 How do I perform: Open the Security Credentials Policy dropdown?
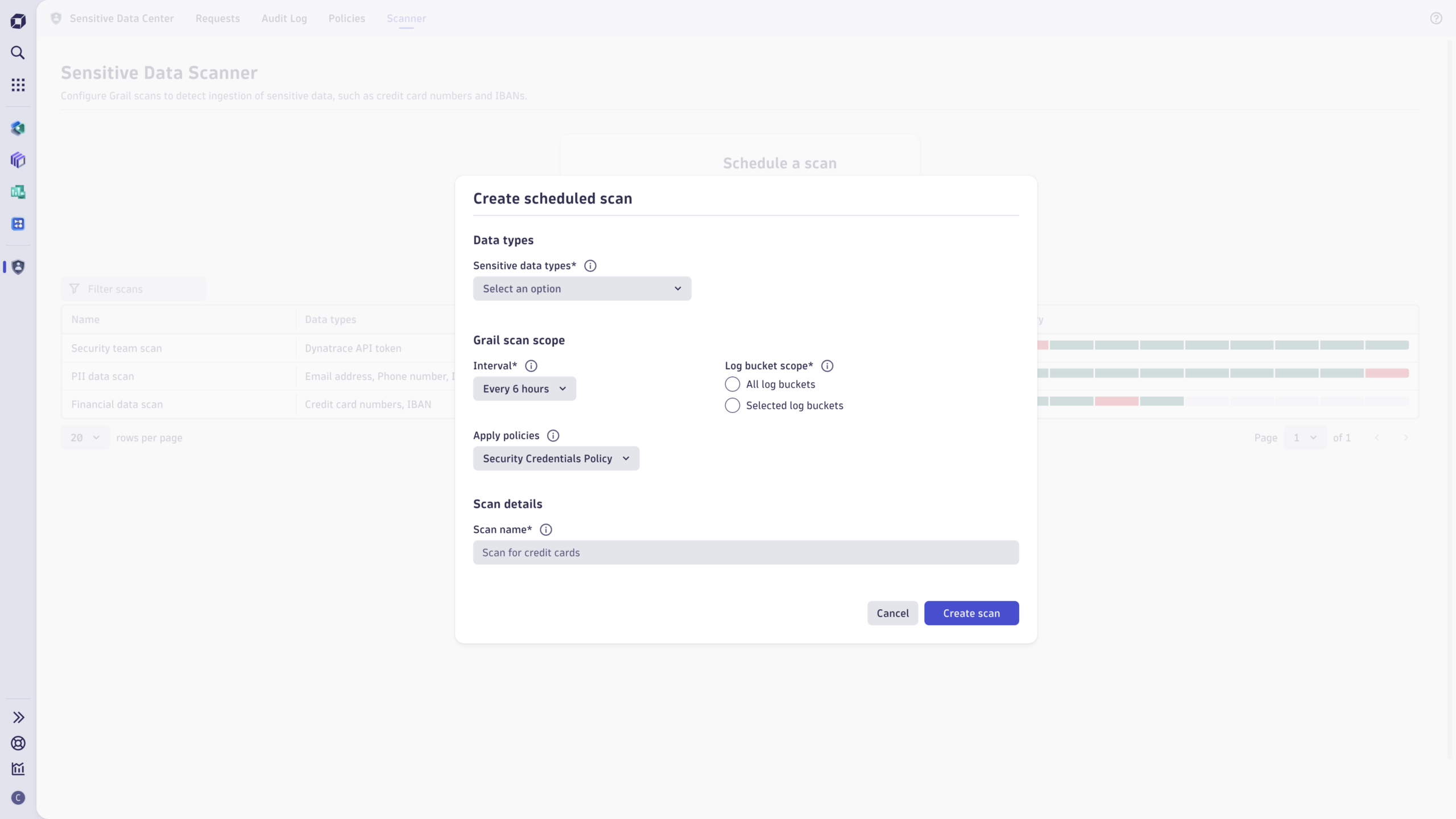point(556,458)
